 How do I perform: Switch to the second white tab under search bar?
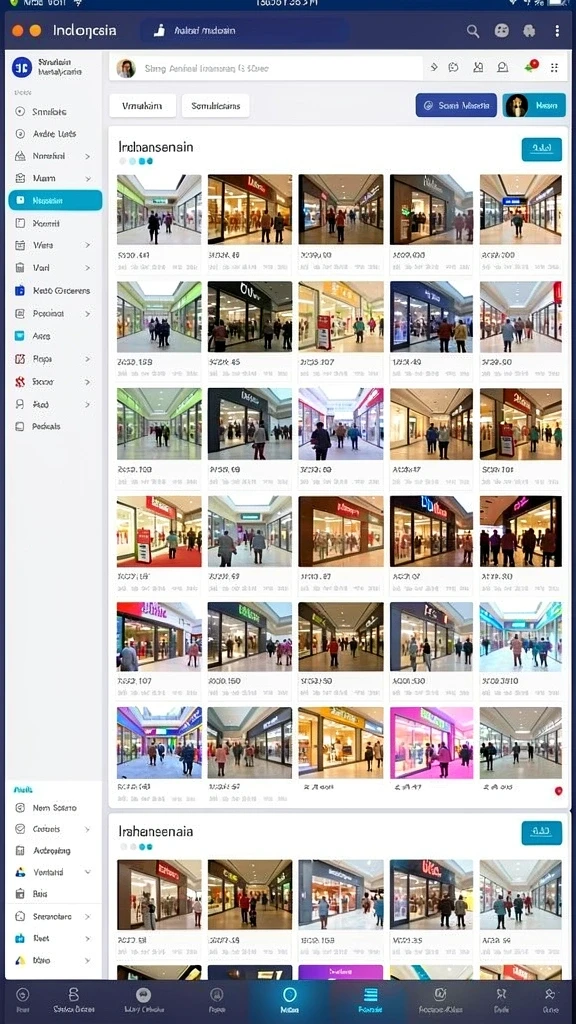[x=216, y=105]
